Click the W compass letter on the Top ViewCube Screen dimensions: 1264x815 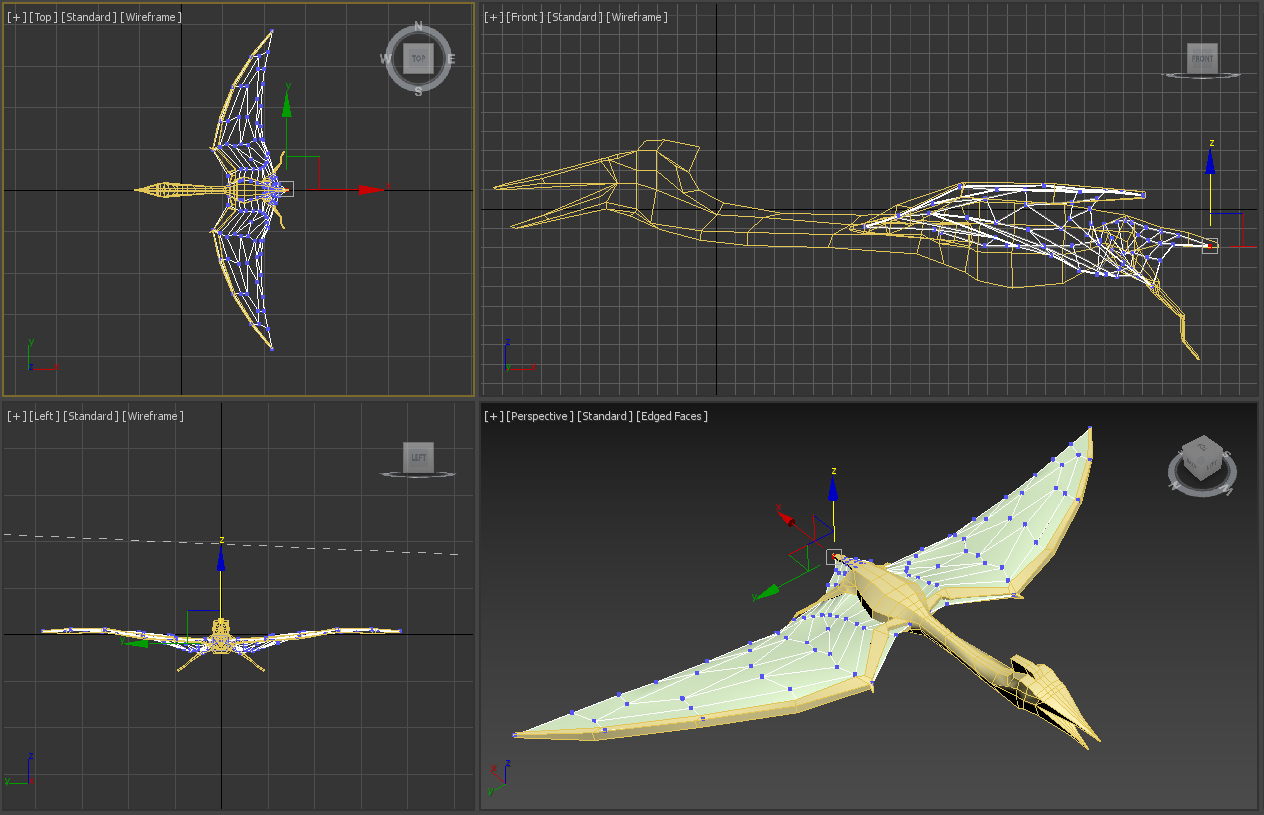tap(383, 57)
